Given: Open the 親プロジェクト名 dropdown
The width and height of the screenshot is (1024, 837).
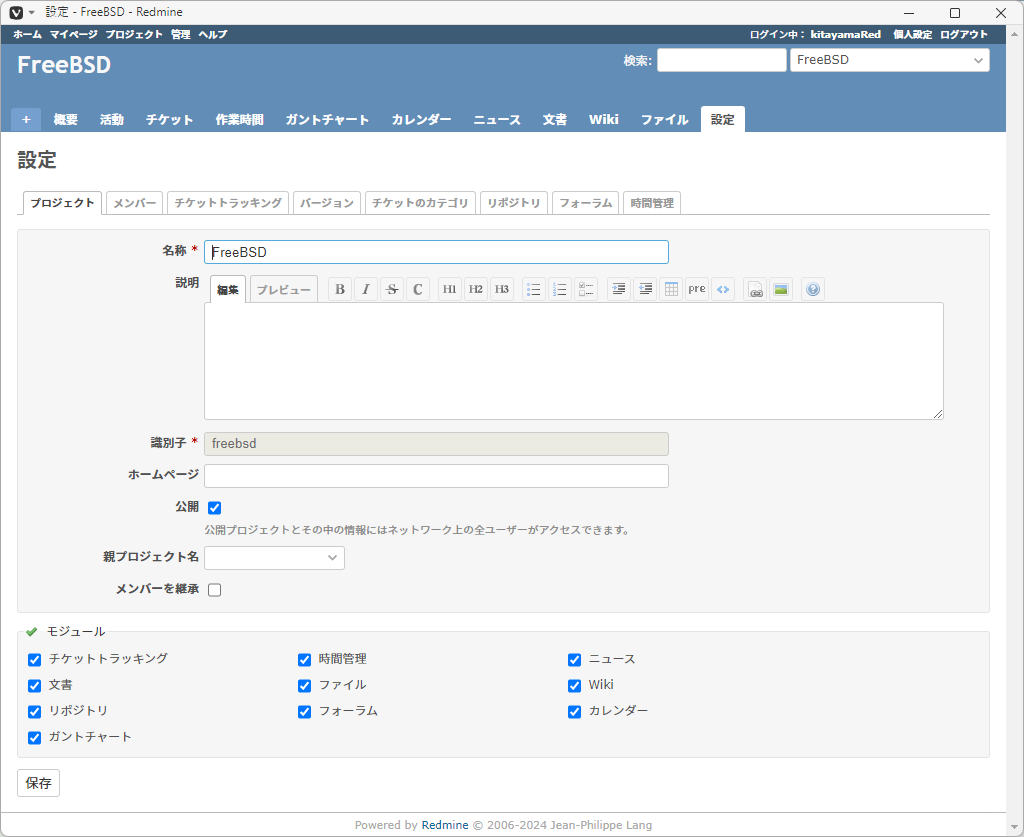Looking at the screenshot, I should (274, 558).
